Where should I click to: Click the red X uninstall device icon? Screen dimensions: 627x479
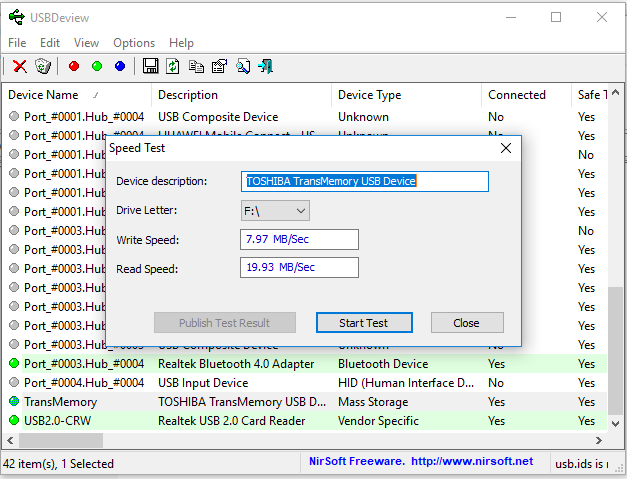[20, 66]
